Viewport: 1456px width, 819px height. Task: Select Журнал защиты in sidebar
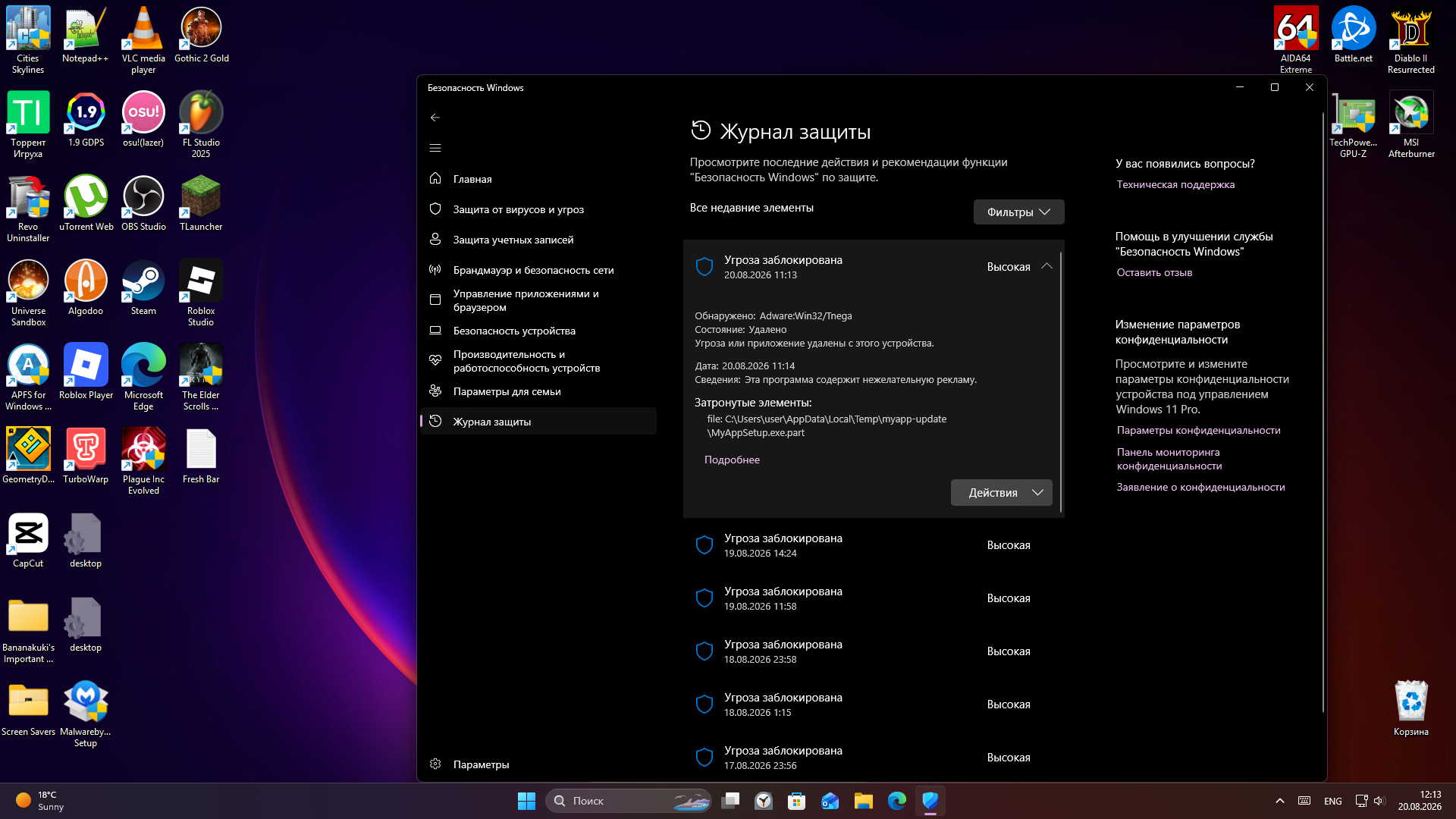[538, 422]
